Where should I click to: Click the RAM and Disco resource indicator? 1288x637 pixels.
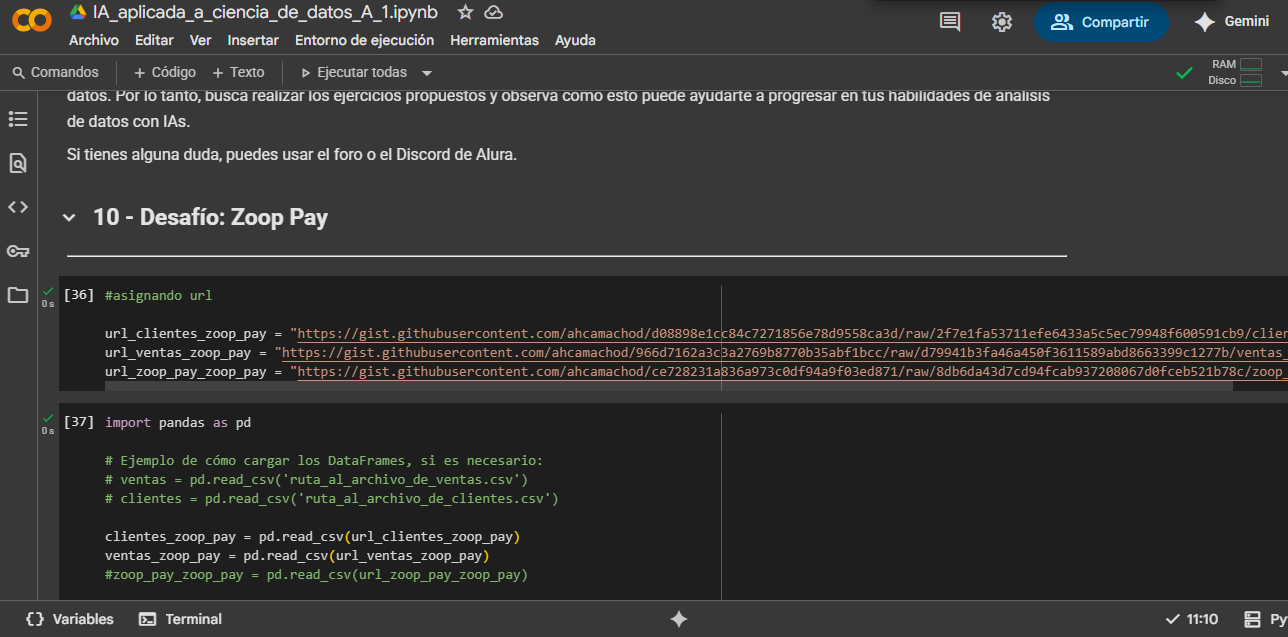1236,72
